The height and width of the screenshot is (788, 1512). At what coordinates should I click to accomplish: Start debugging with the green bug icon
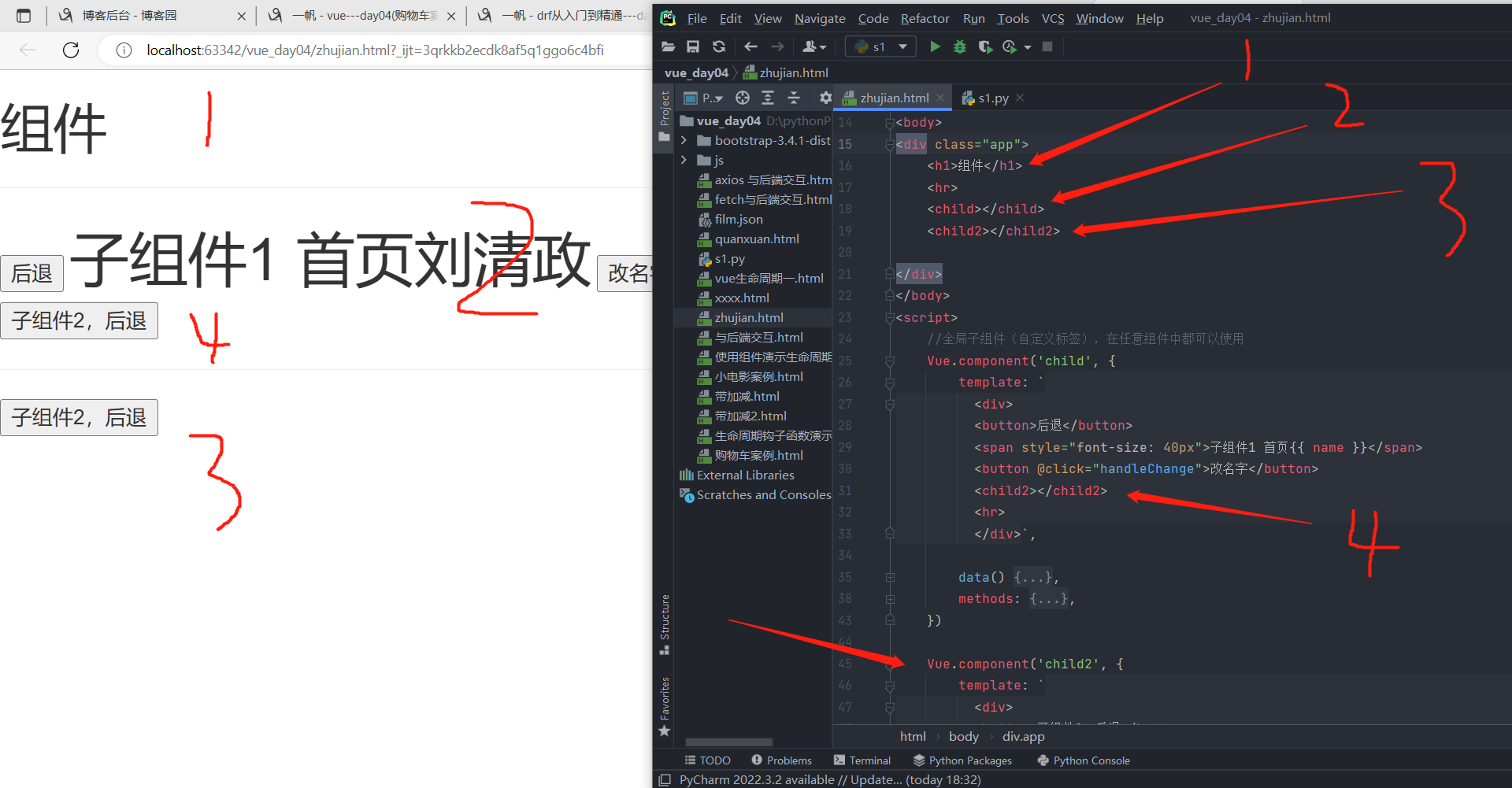point(960,47)
